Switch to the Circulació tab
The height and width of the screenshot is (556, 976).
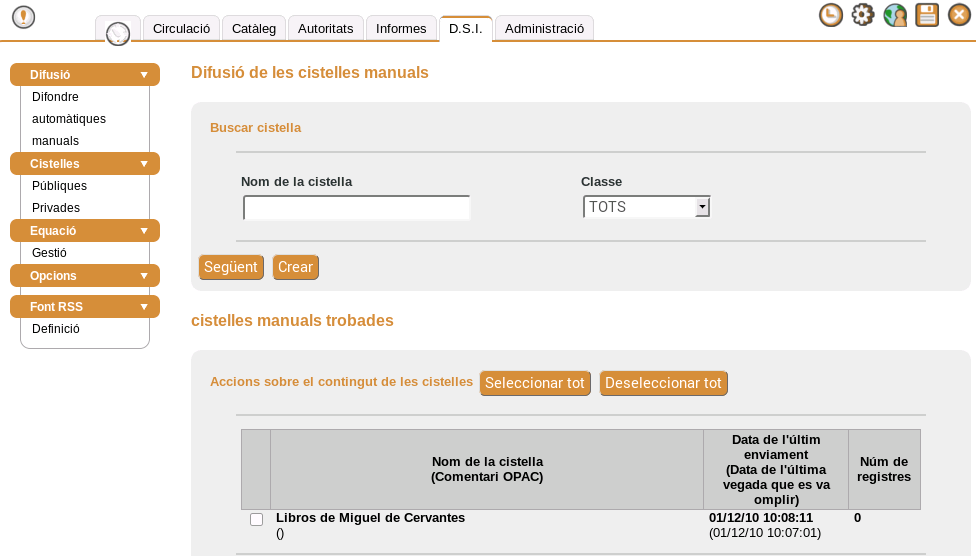[x=181, y=29]
